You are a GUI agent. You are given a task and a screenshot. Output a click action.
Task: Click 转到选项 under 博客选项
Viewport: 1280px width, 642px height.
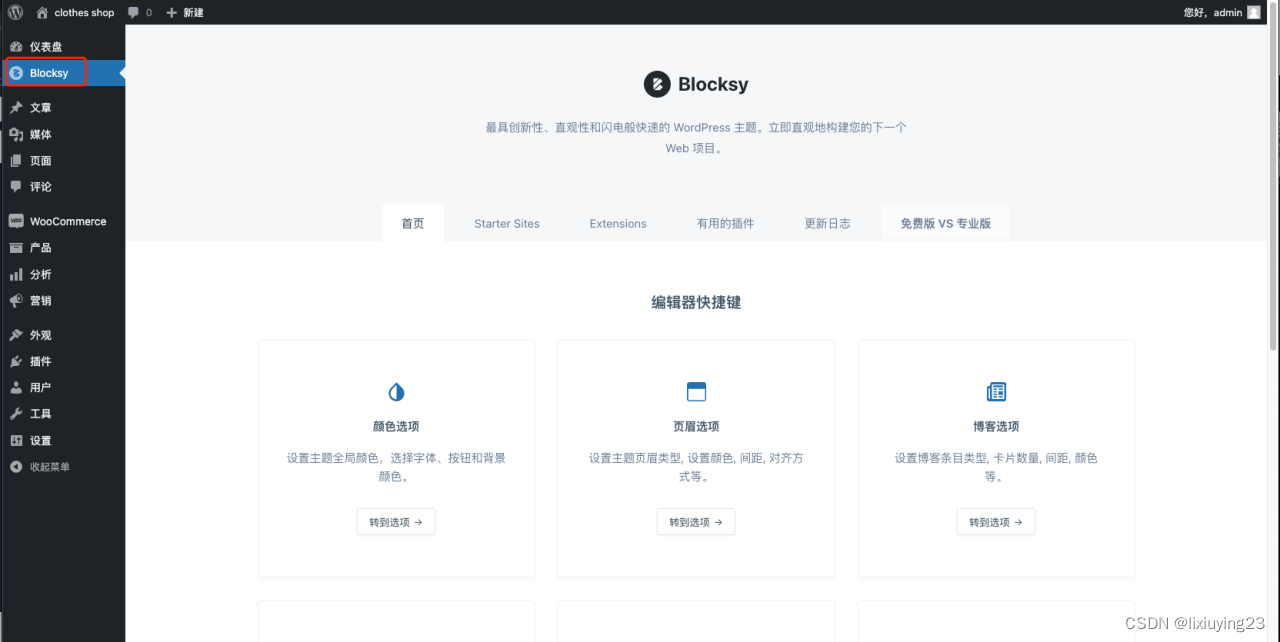pyautogui.click(x=995, y=521)
